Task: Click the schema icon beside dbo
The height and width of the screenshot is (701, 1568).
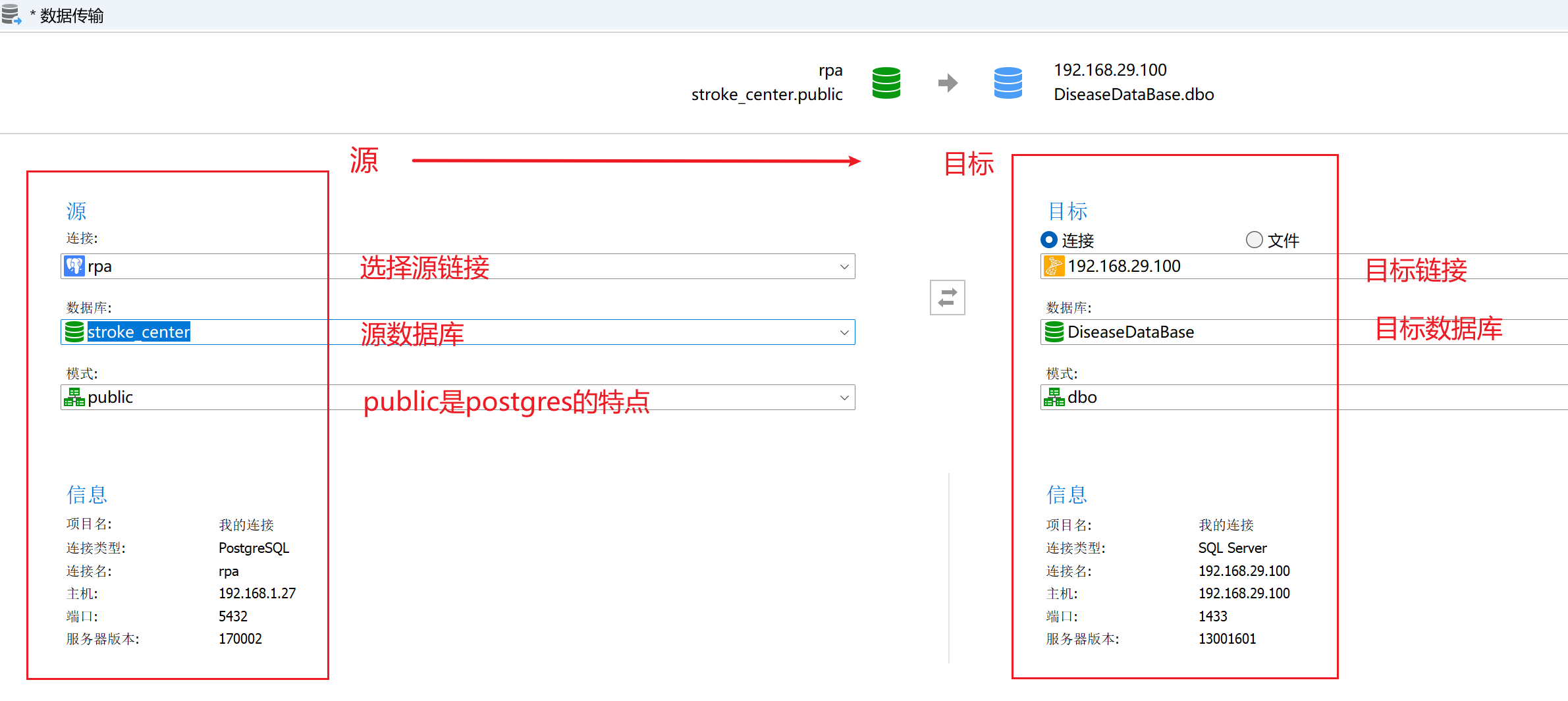Action: 1054,397
